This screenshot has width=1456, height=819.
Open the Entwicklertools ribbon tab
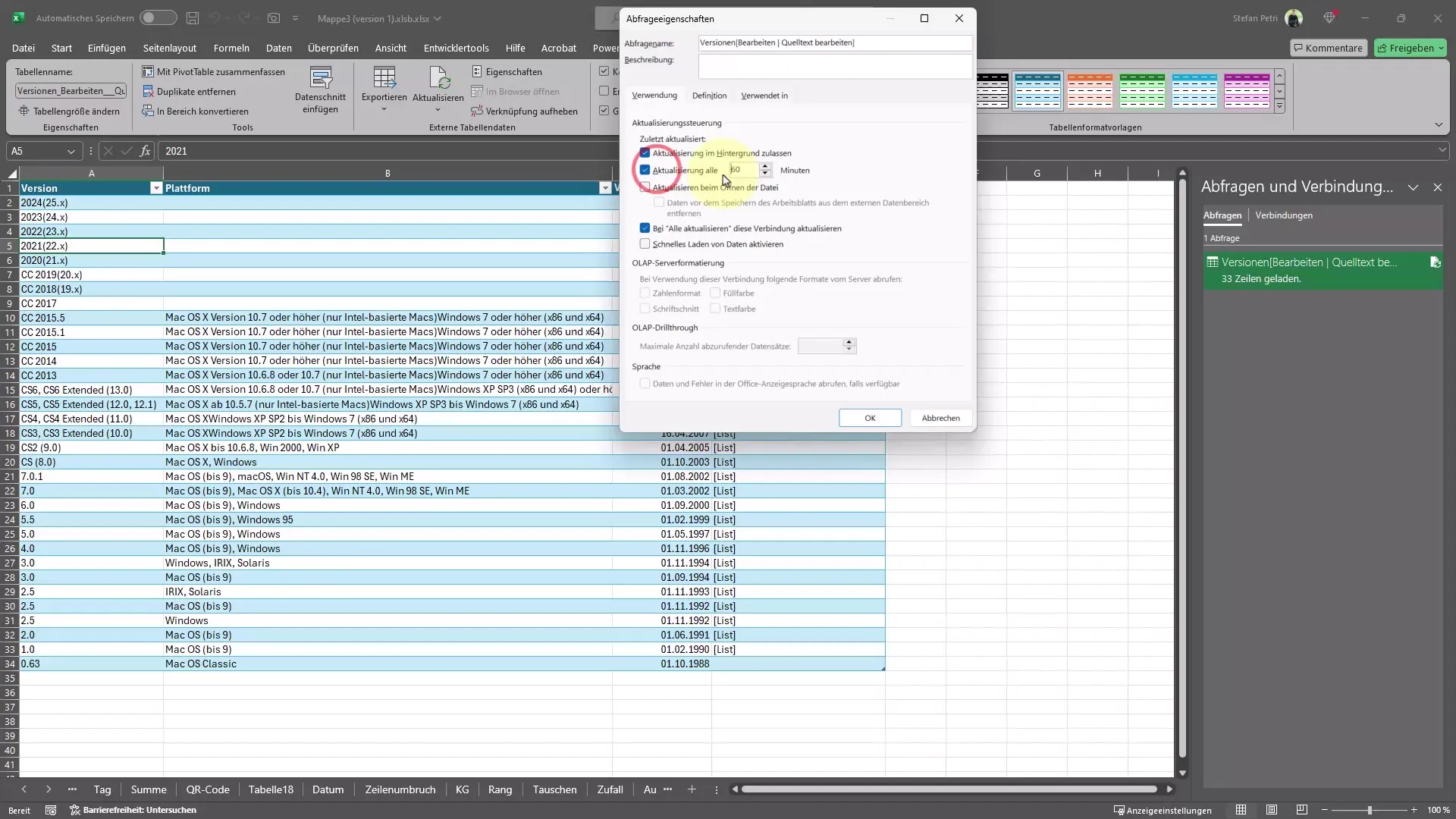pos(456,48)
